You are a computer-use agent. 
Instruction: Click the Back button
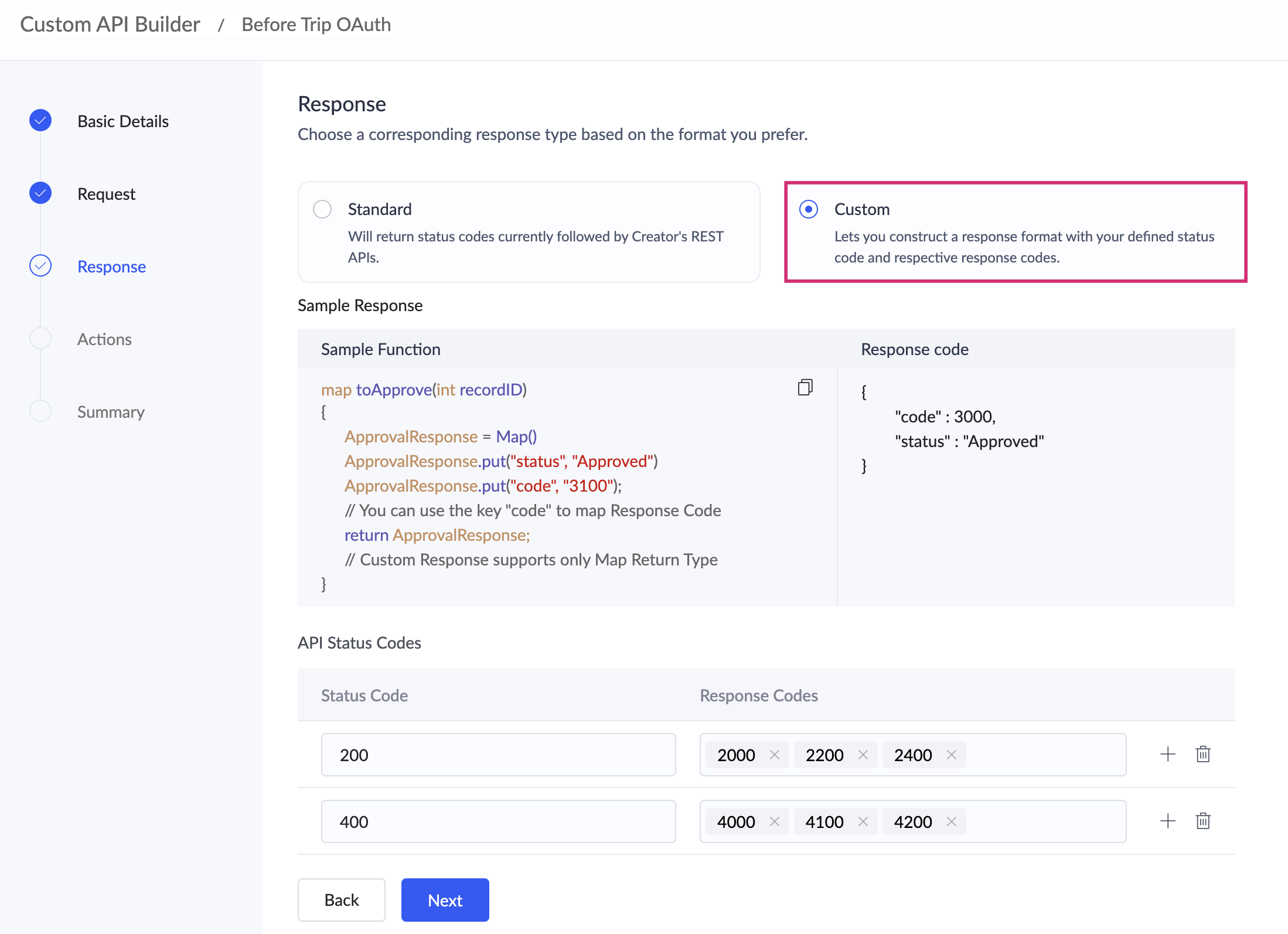[341, 900]
